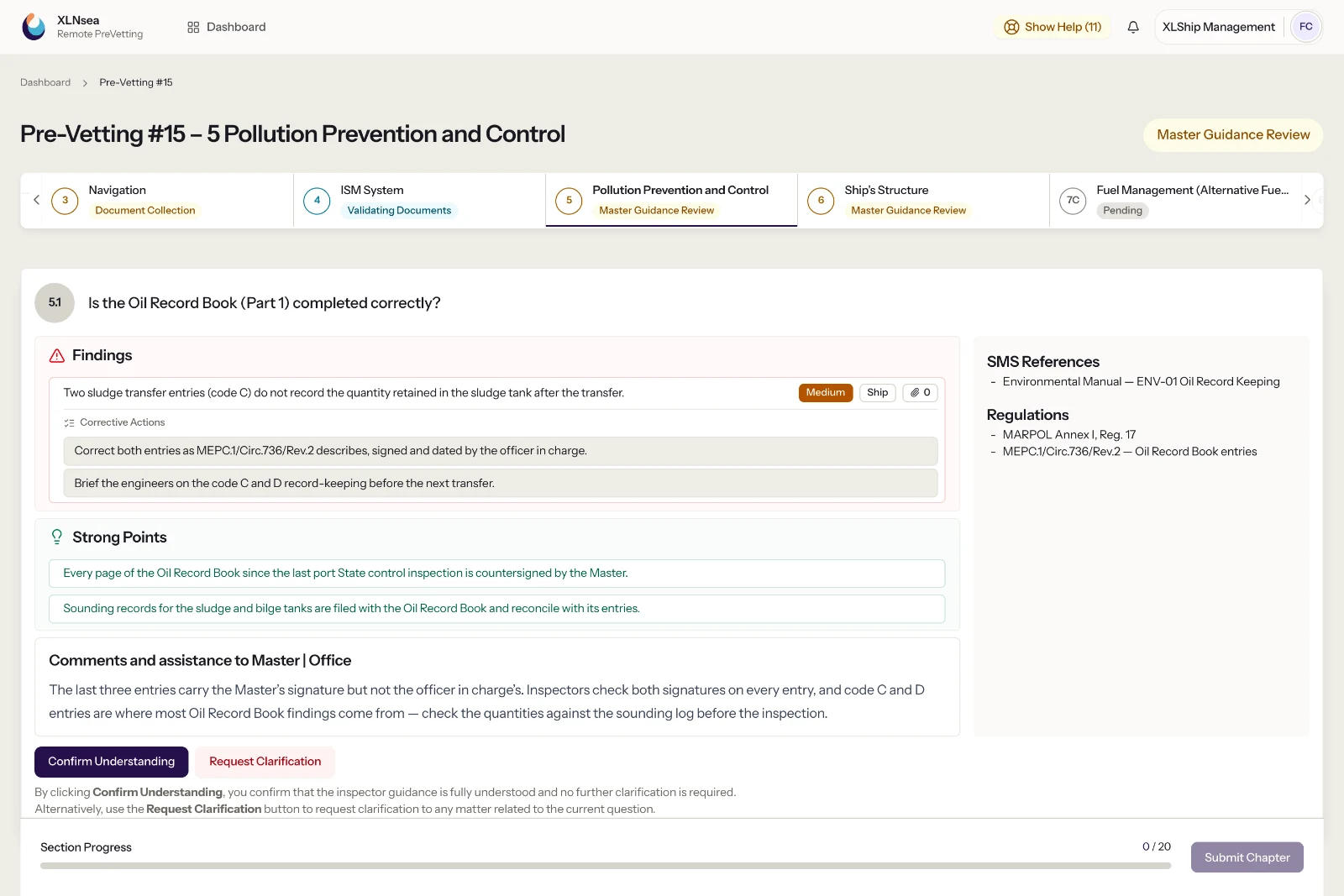Go to Dashboard via the breadcrumb link
Viewport: 1344px width, 896px height.
click(x=45, y=83)
